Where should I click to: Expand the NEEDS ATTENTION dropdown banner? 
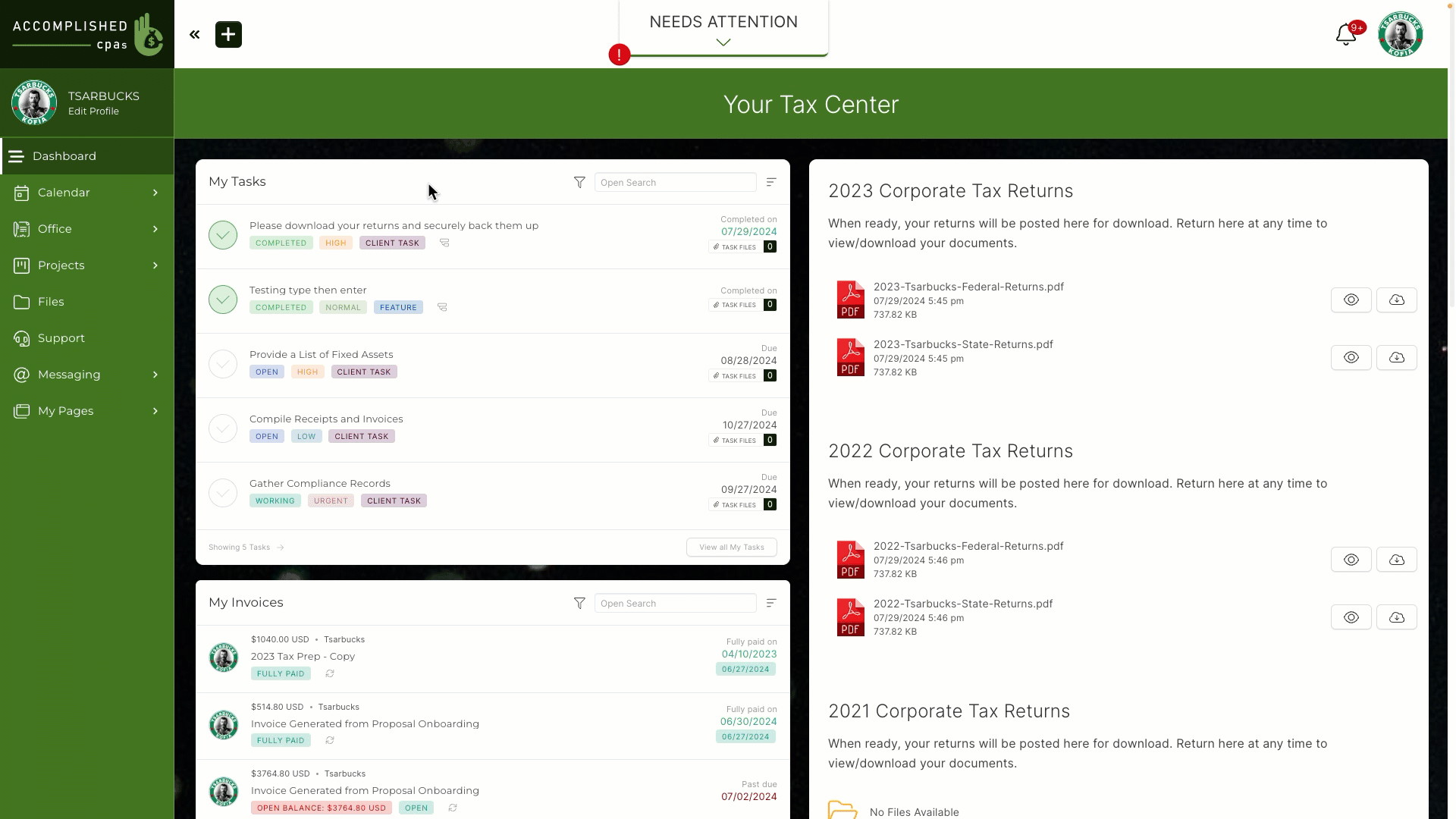724,42
